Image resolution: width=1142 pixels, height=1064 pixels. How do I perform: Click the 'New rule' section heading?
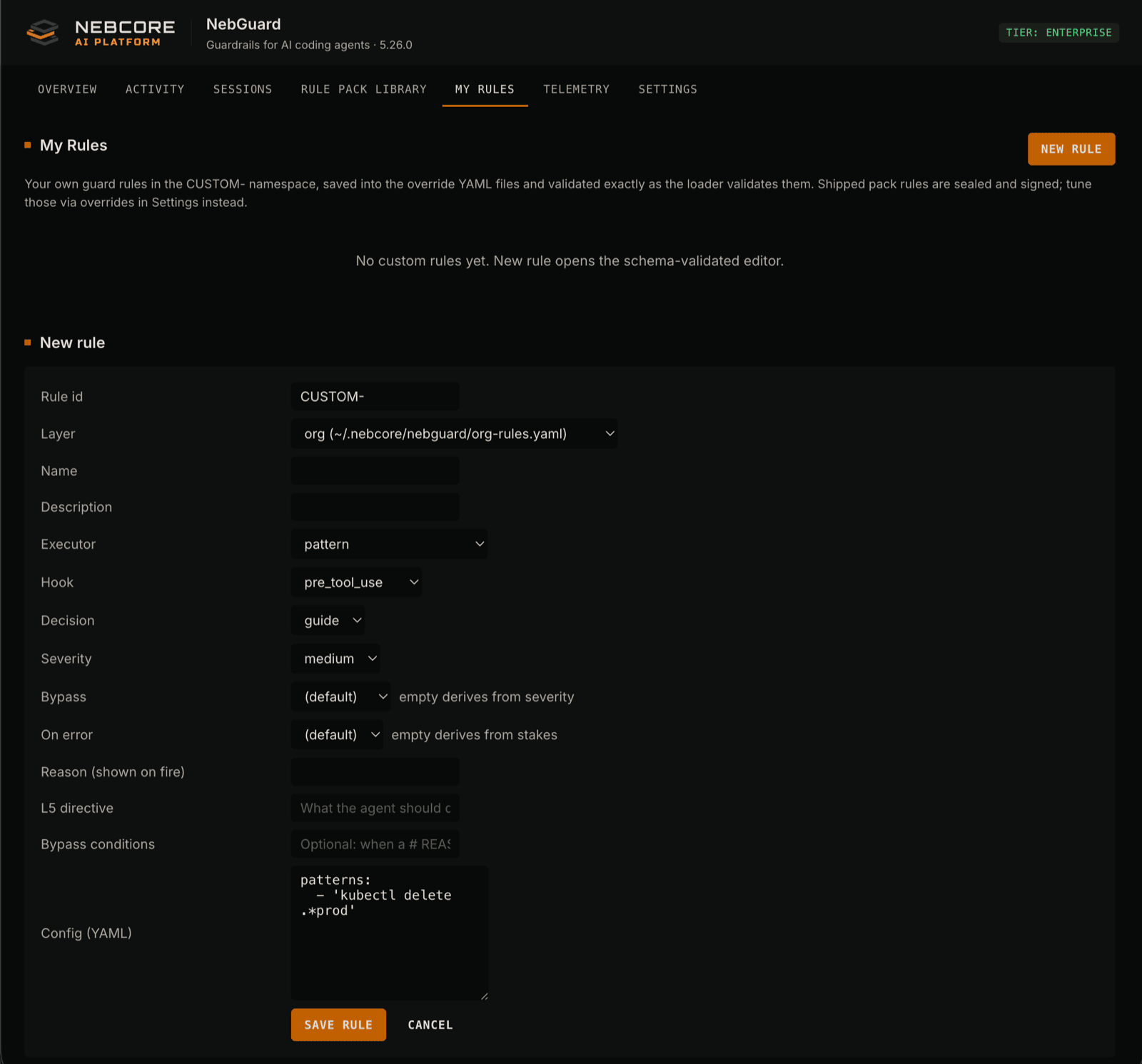(x=72, y=343)
